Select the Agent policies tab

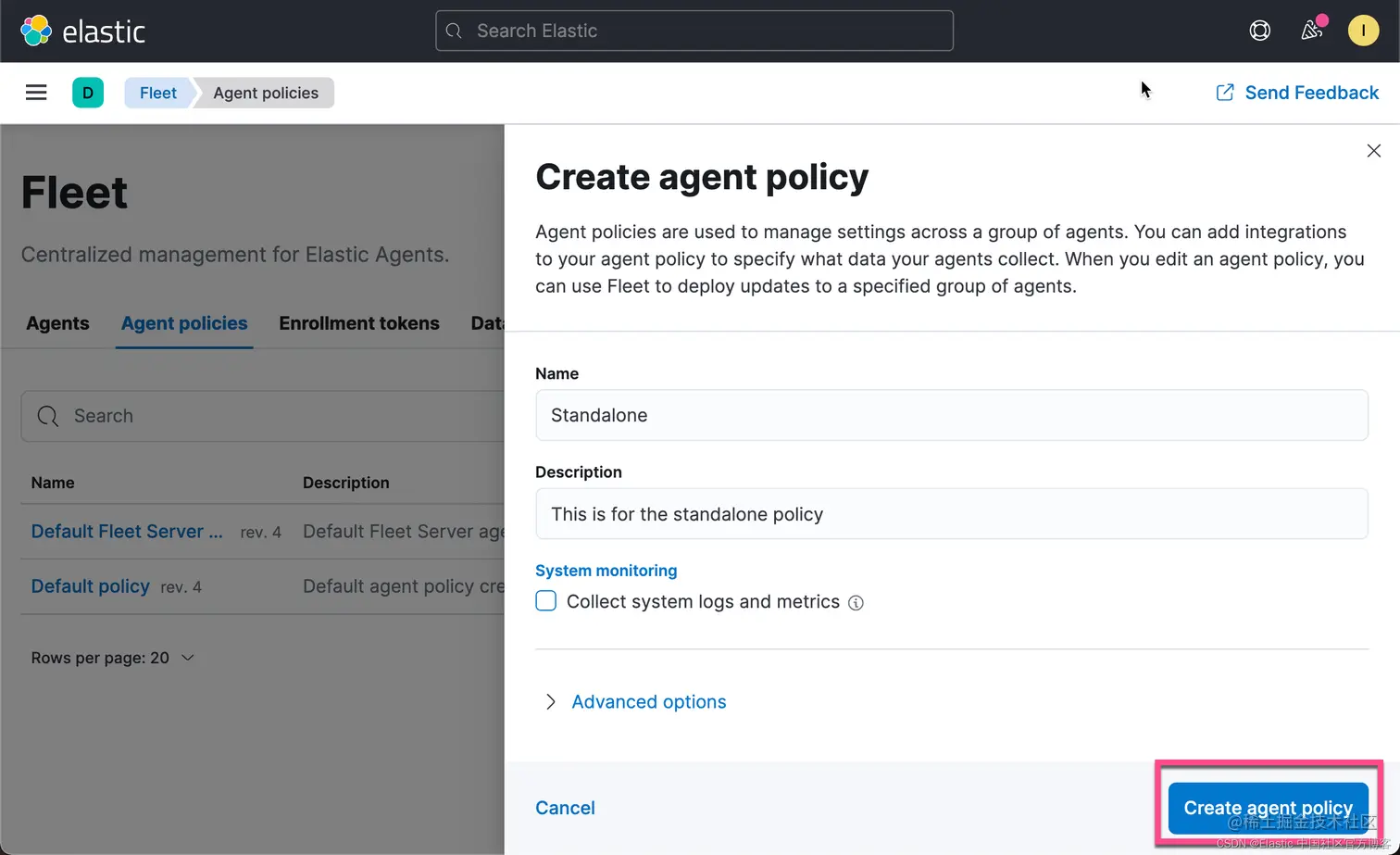click(184, 323)
